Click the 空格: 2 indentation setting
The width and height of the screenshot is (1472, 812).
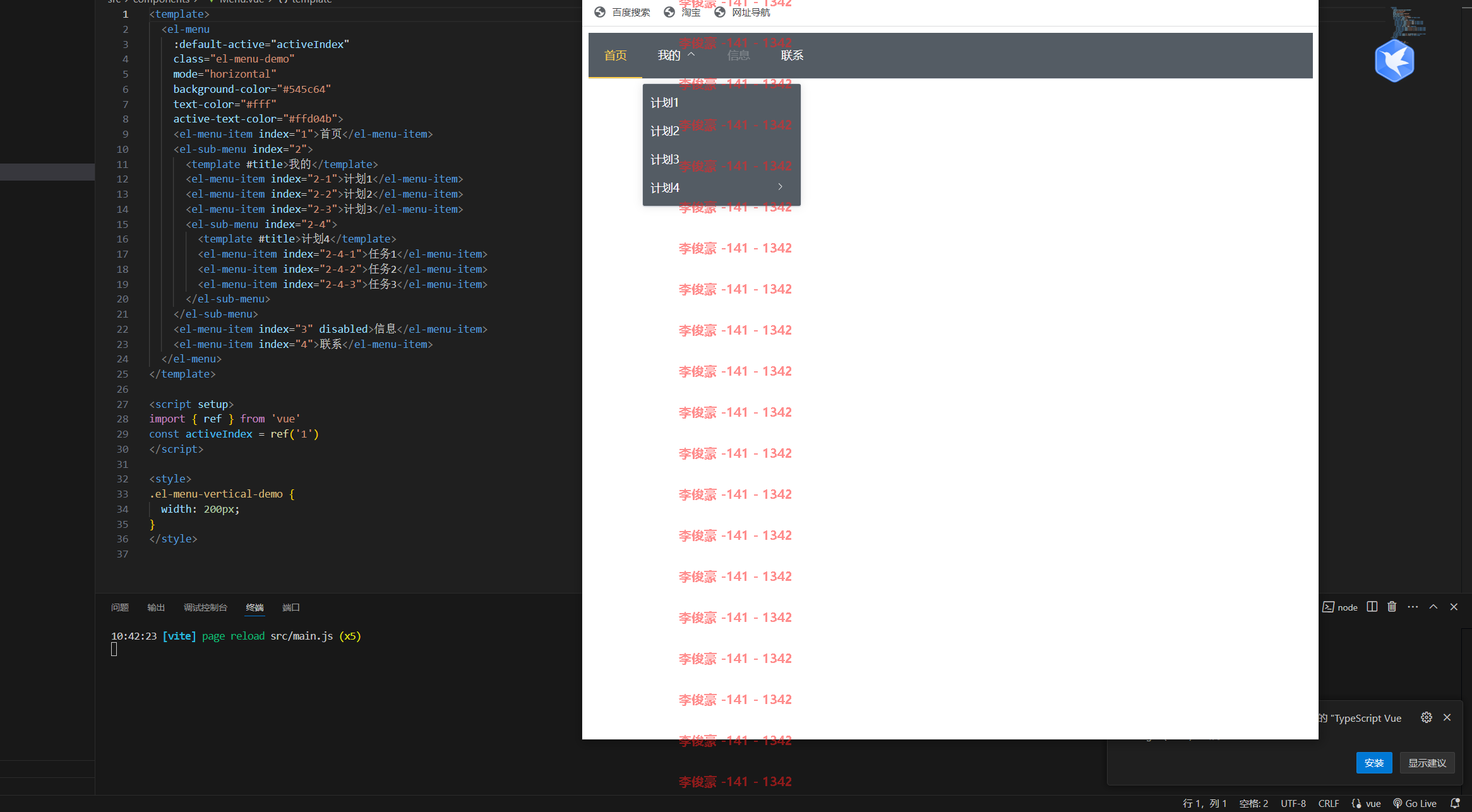pos(1254,803)
